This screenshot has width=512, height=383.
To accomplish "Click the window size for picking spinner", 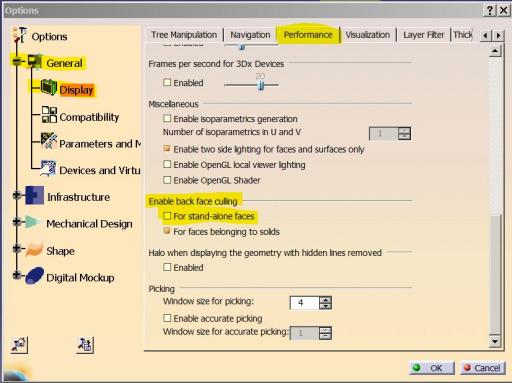I will (325, 303).
